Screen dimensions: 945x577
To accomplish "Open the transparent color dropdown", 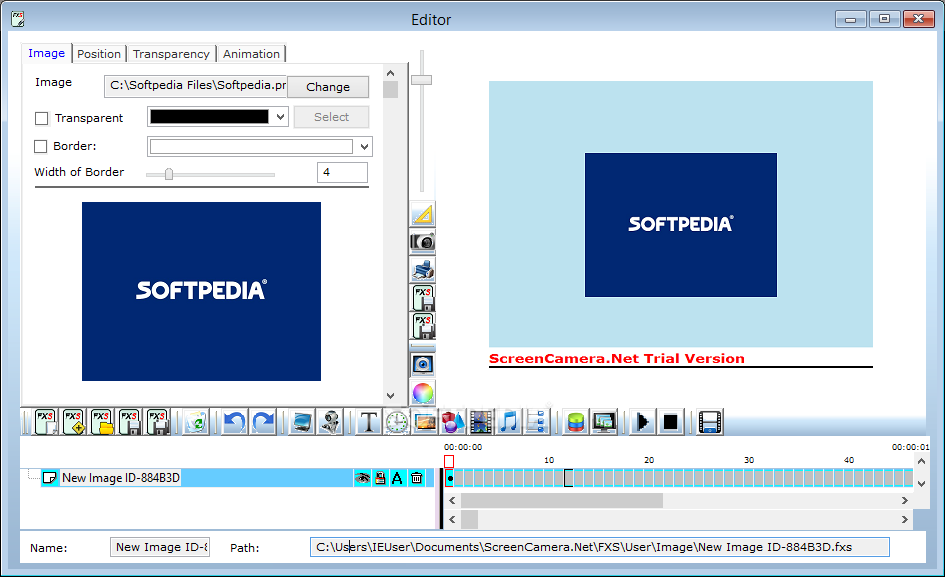I will [280, 117].
